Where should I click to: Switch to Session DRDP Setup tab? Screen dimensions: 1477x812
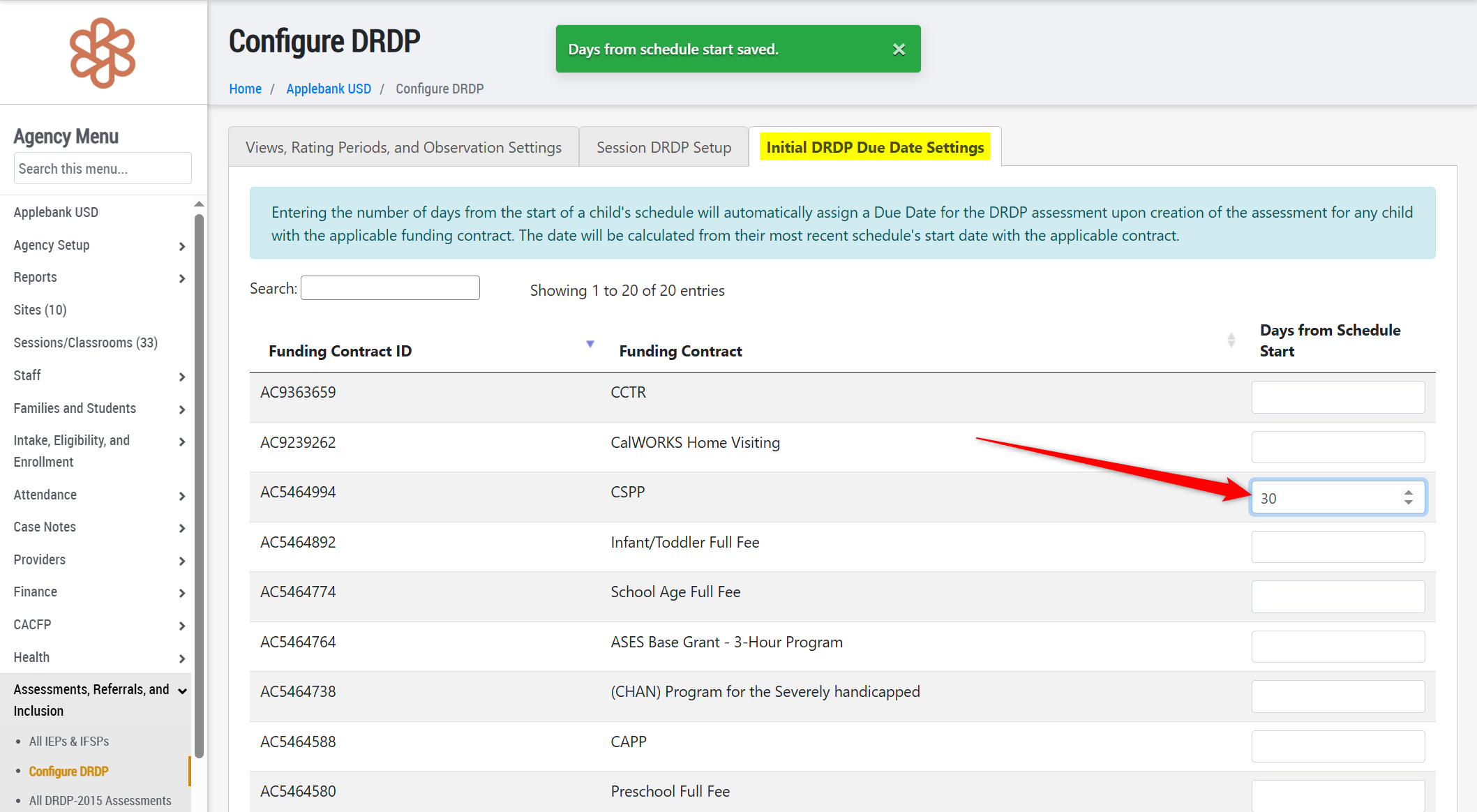pos(663,147)
